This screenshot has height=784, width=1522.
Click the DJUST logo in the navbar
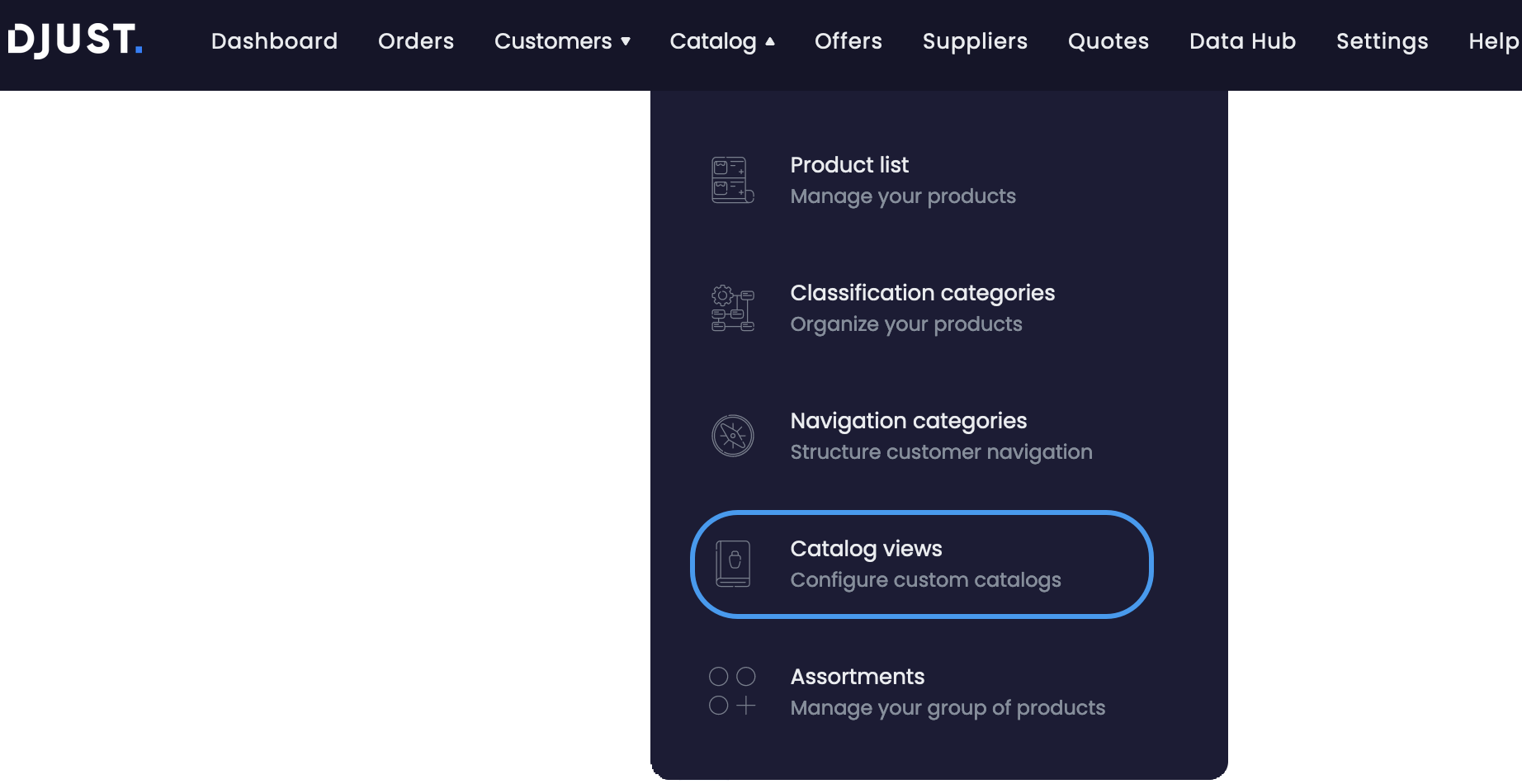point(74,40)
